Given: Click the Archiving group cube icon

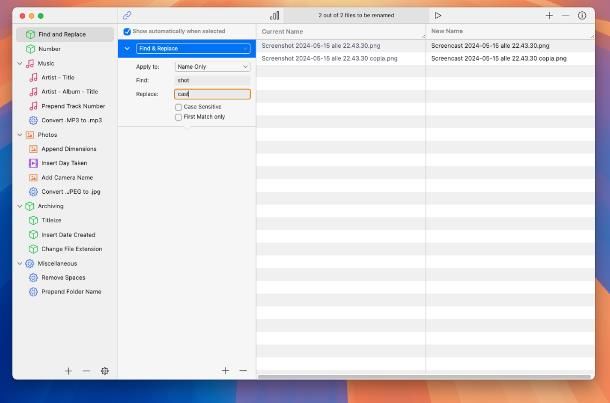Looking at the screenshot, I should point(30,206).
